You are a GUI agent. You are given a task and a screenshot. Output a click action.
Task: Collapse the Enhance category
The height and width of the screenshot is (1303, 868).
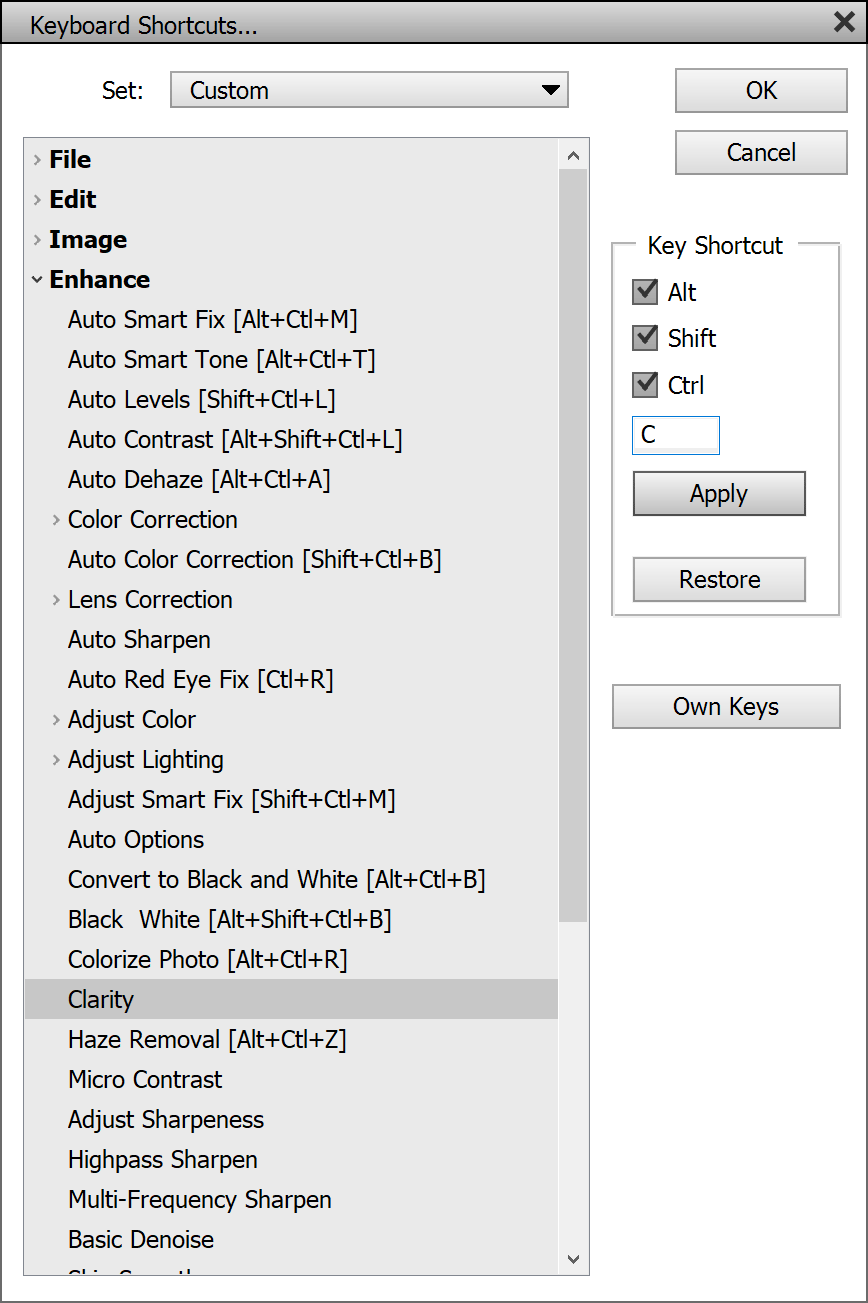click(37, 280)
